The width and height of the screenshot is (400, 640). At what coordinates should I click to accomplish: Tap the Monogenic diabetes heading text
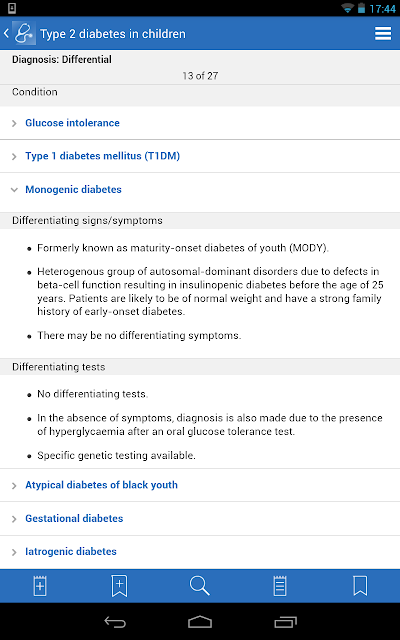coord(73,189)
